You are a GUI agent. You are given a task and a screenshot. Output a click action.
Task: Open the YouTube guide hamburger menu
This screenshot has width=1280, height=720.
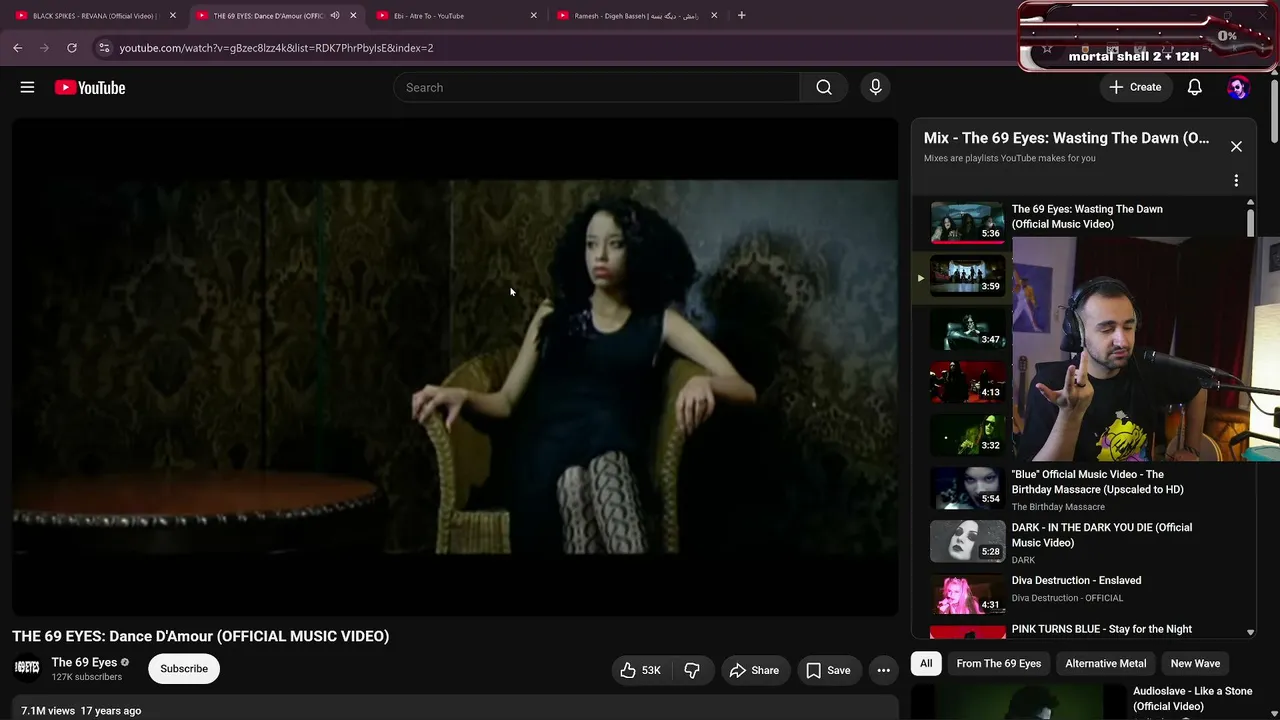coord(27,87)
